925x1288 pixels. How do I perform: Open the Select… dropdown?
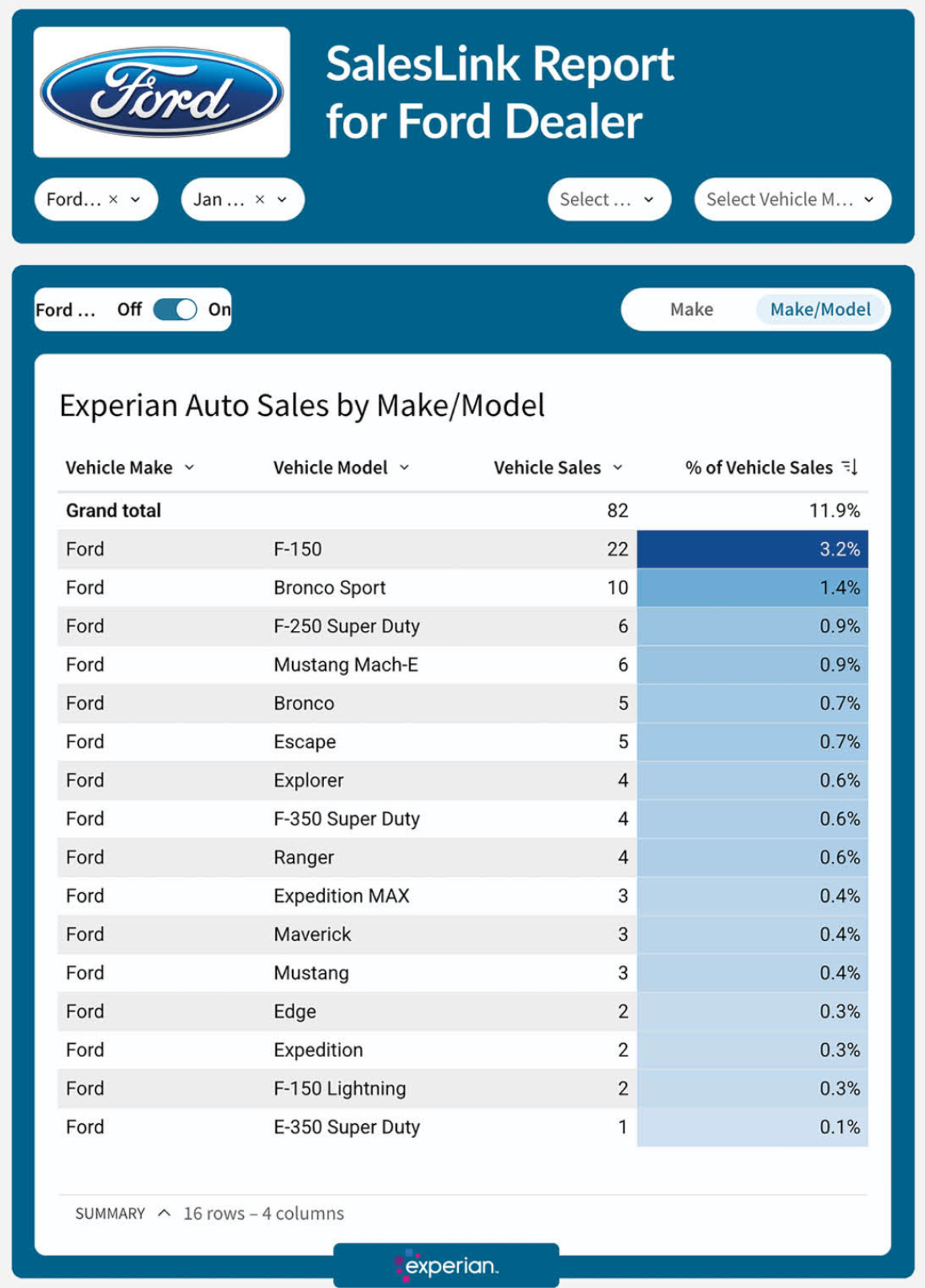click(x=609, y=200)
